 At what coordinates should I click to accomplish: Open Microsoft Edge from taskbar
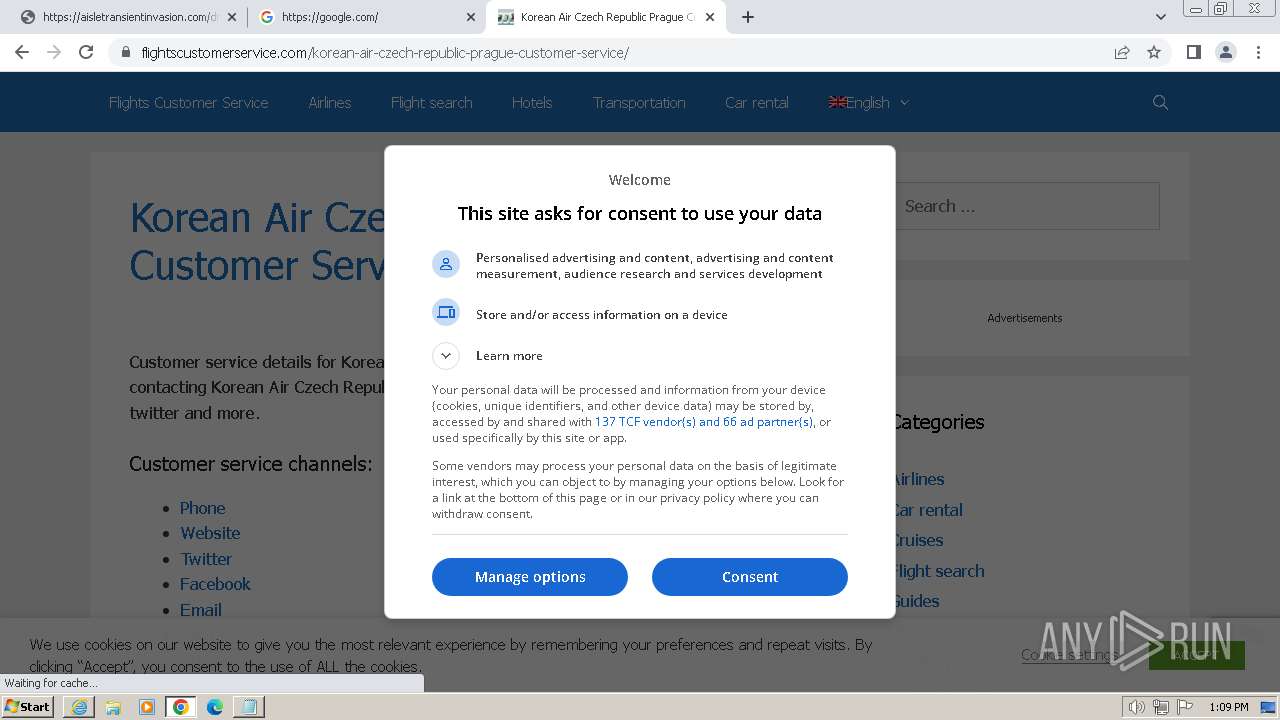(215, 707)
